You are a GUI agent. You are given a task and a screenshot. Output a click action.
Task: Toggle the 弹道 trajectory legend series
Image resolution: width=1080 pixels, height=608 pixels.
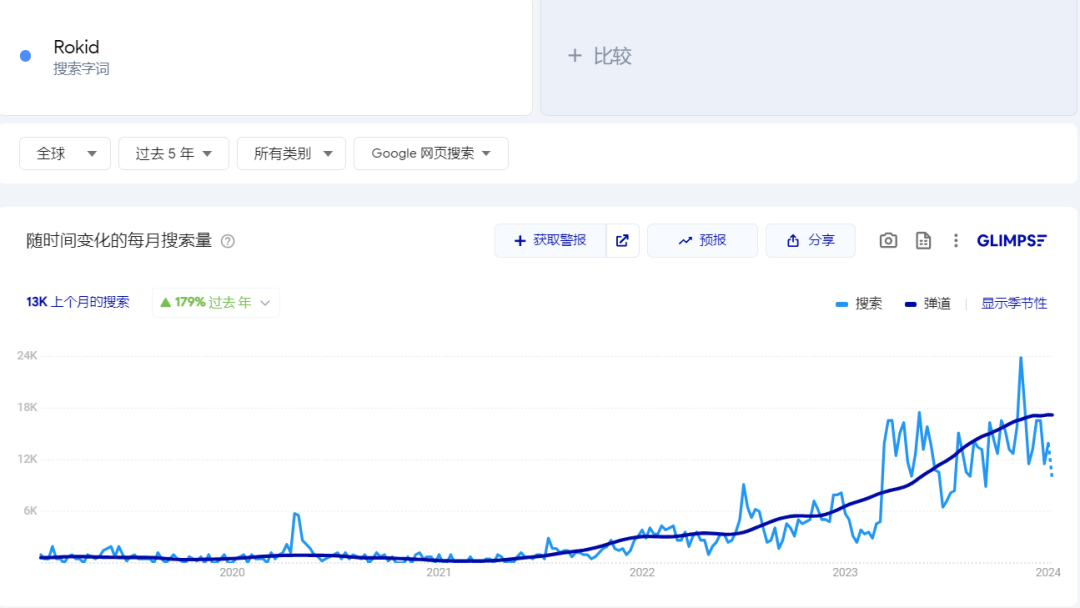pos(927,304)
